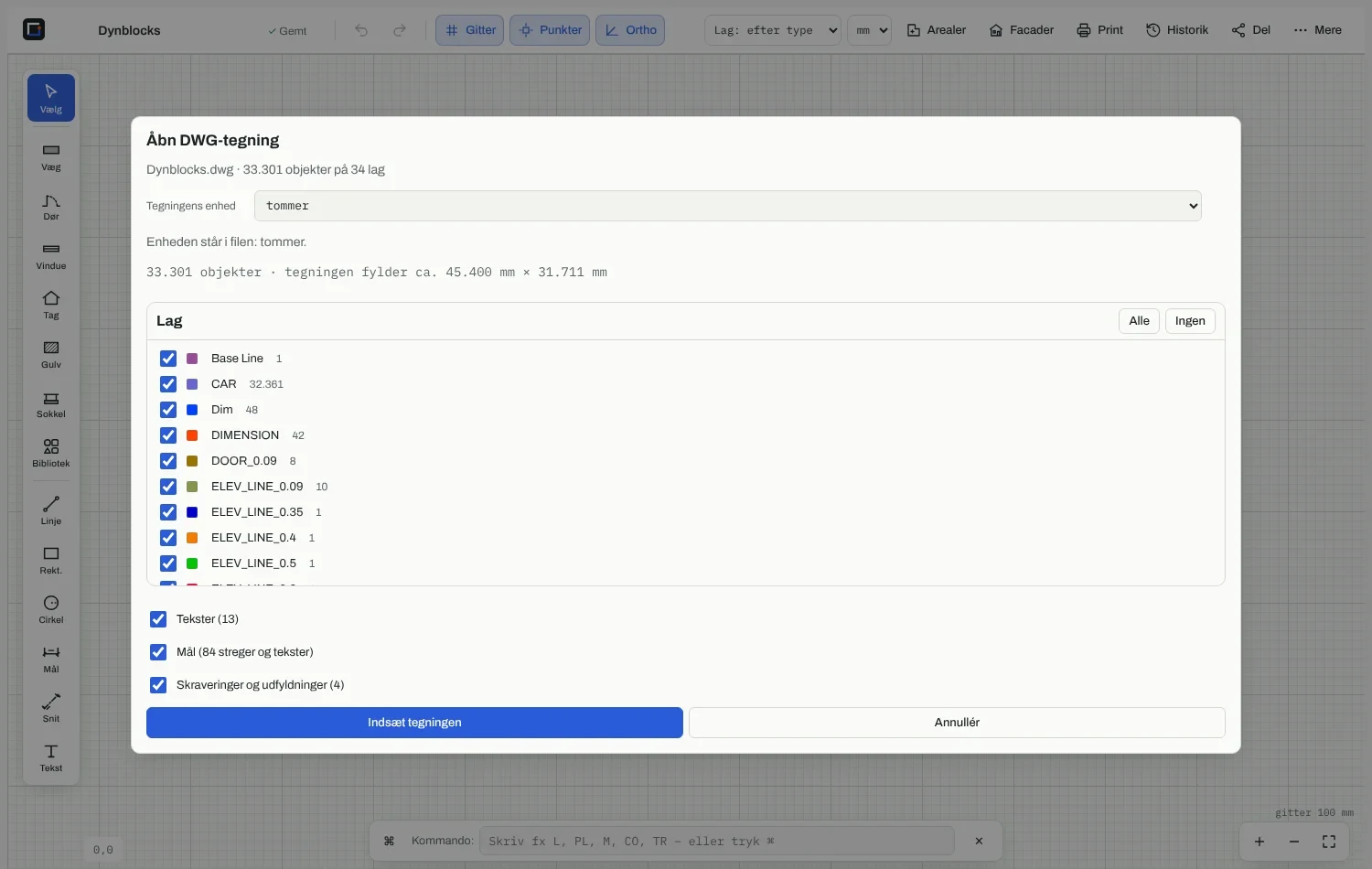This screenshot has width=1372, height=869.
Task: Open the Facader view
Action: [x=1022, y=30]
